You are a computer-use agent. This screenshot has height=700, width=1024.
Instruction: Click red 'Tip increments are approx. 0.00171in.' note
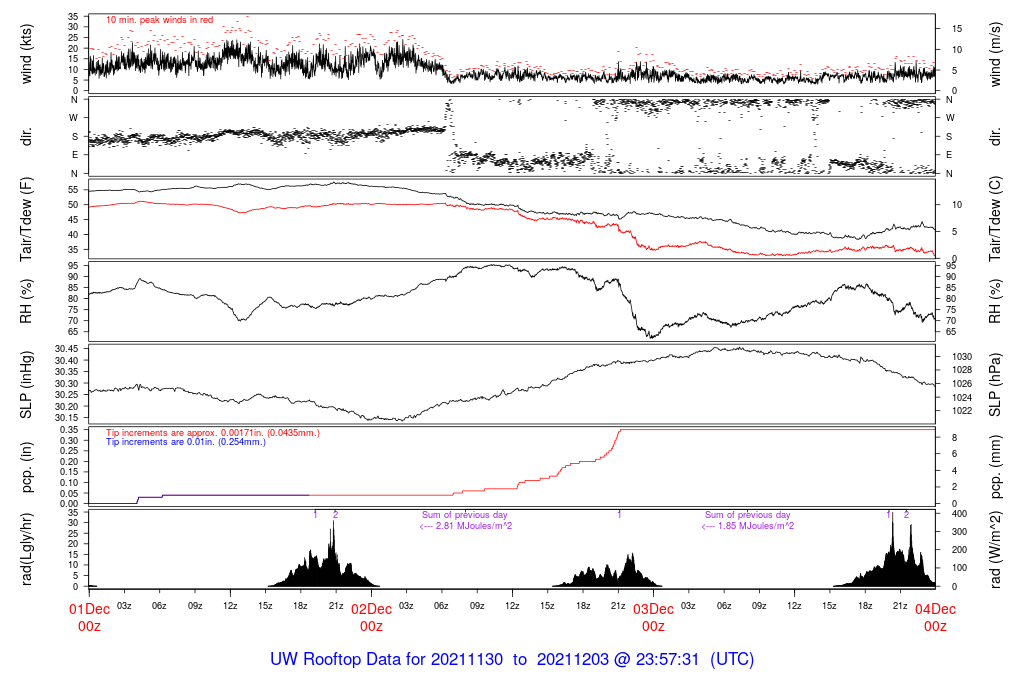click(213, 433)
